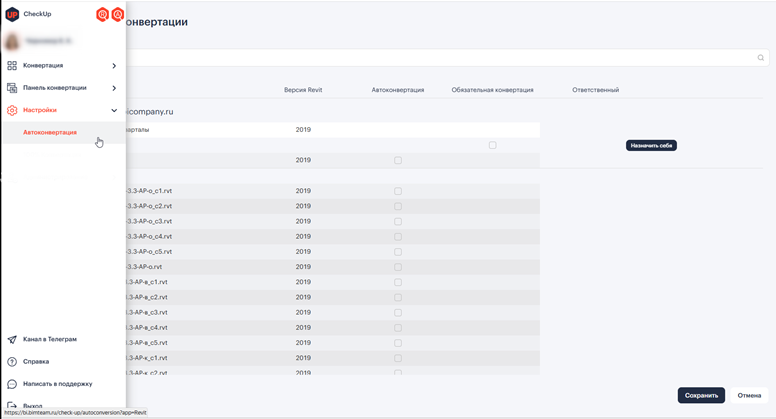Check autoconversion box for AP-o_c5.rvt row
776x419 pixels.
[397, 252]
